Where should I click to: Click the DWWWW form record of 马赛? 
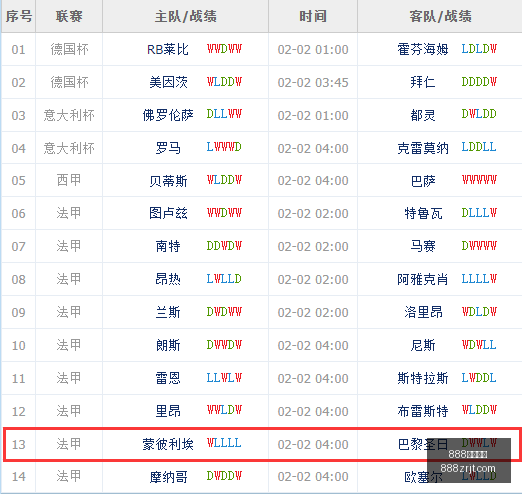pos(479,246)
